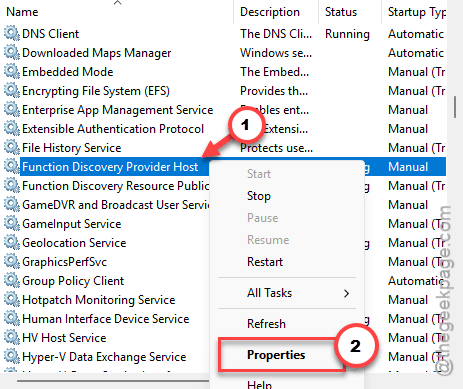Viewport: 463px width, 389px height.
Task: Click the Extensible Authentication Protocol icon
Action: 12,129
